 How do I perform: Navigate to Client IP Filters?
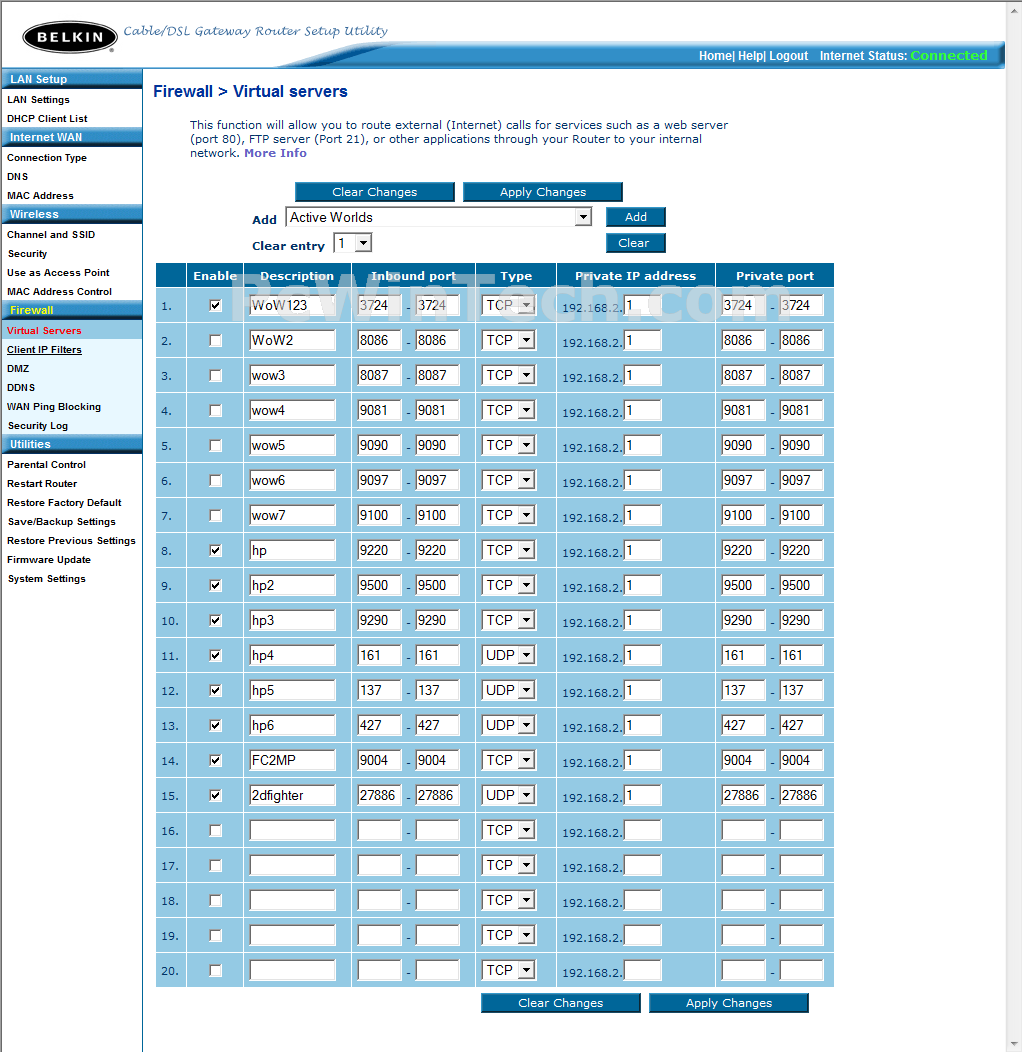[44, 350]
